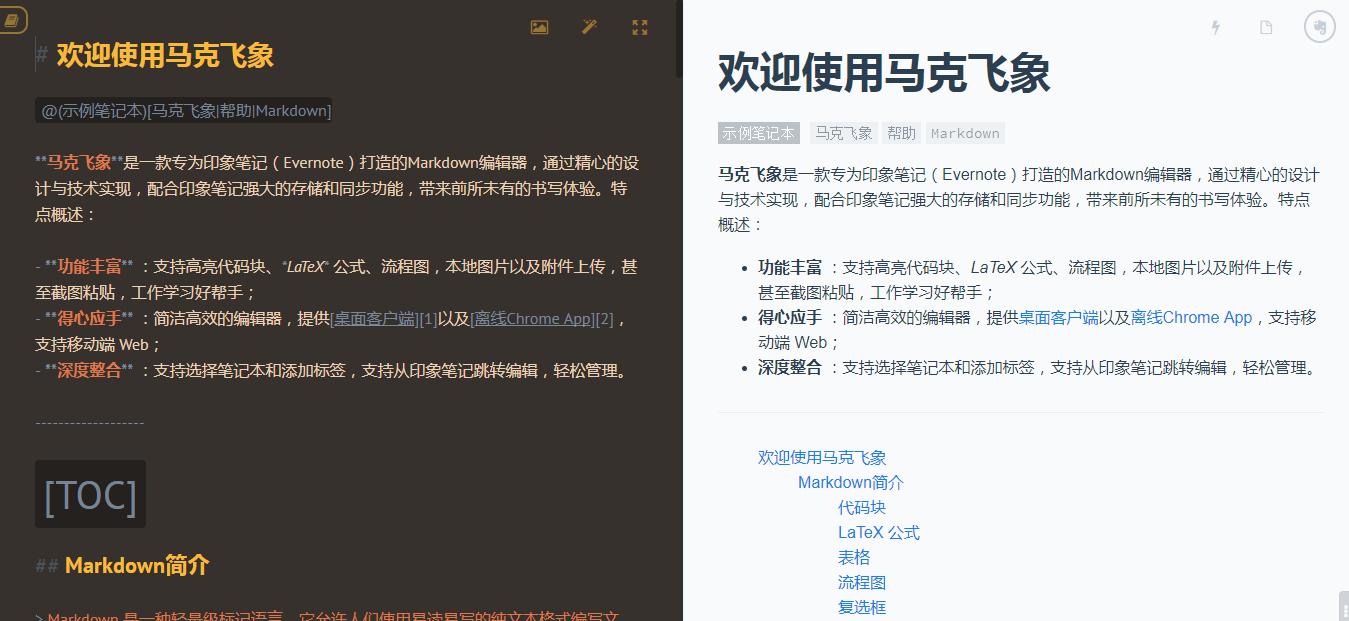Click the lightning sync icon above the preview
1349x621 pixels.
click(x=1214, y=27)
